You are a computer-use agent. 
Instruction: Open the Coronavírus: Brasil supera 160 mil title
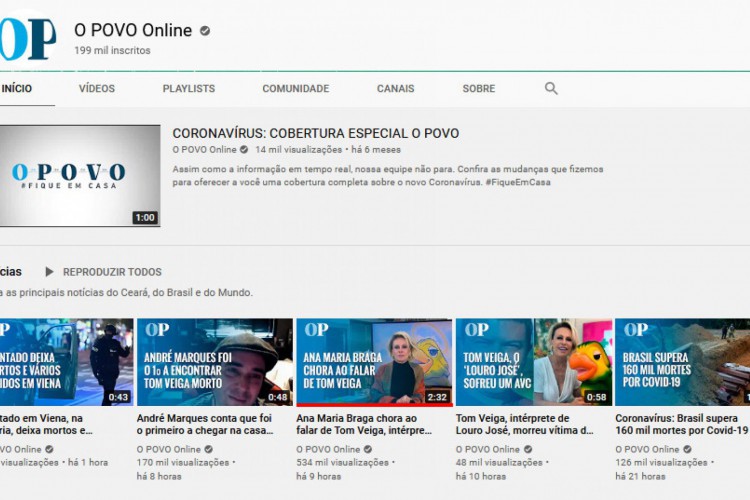click(x=682, y=424)
